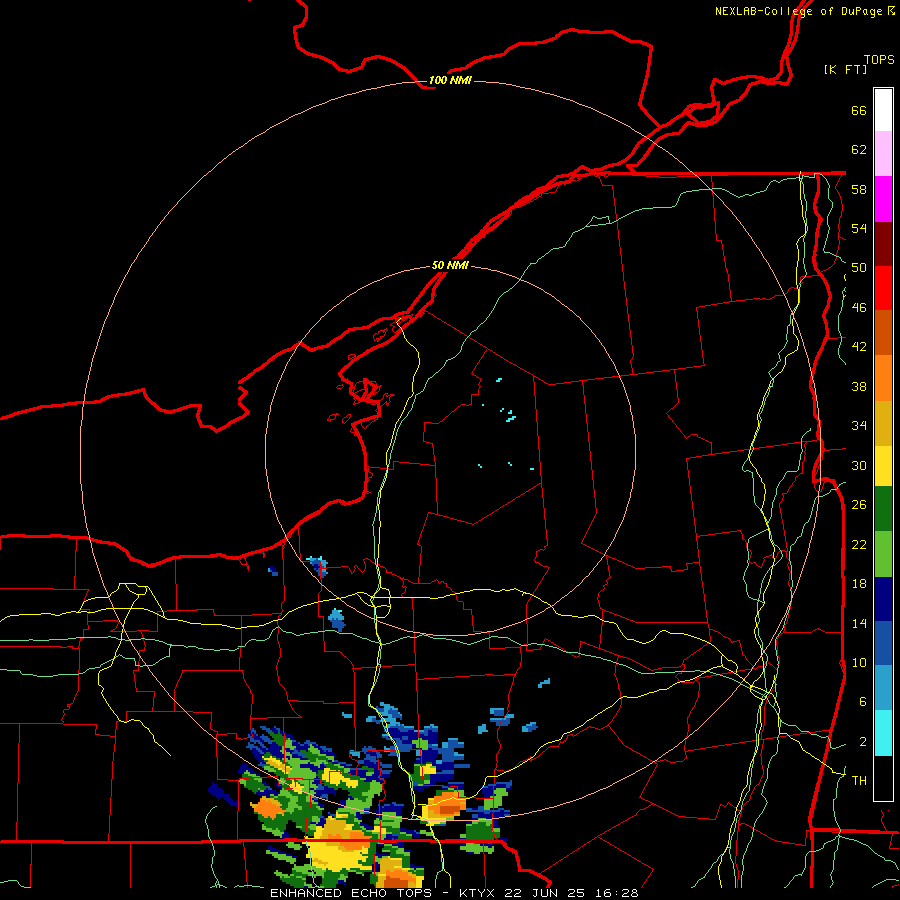Click the "22 JUN 25" date text
Viewport: 900px width, 900px height.
click(545, 893)
